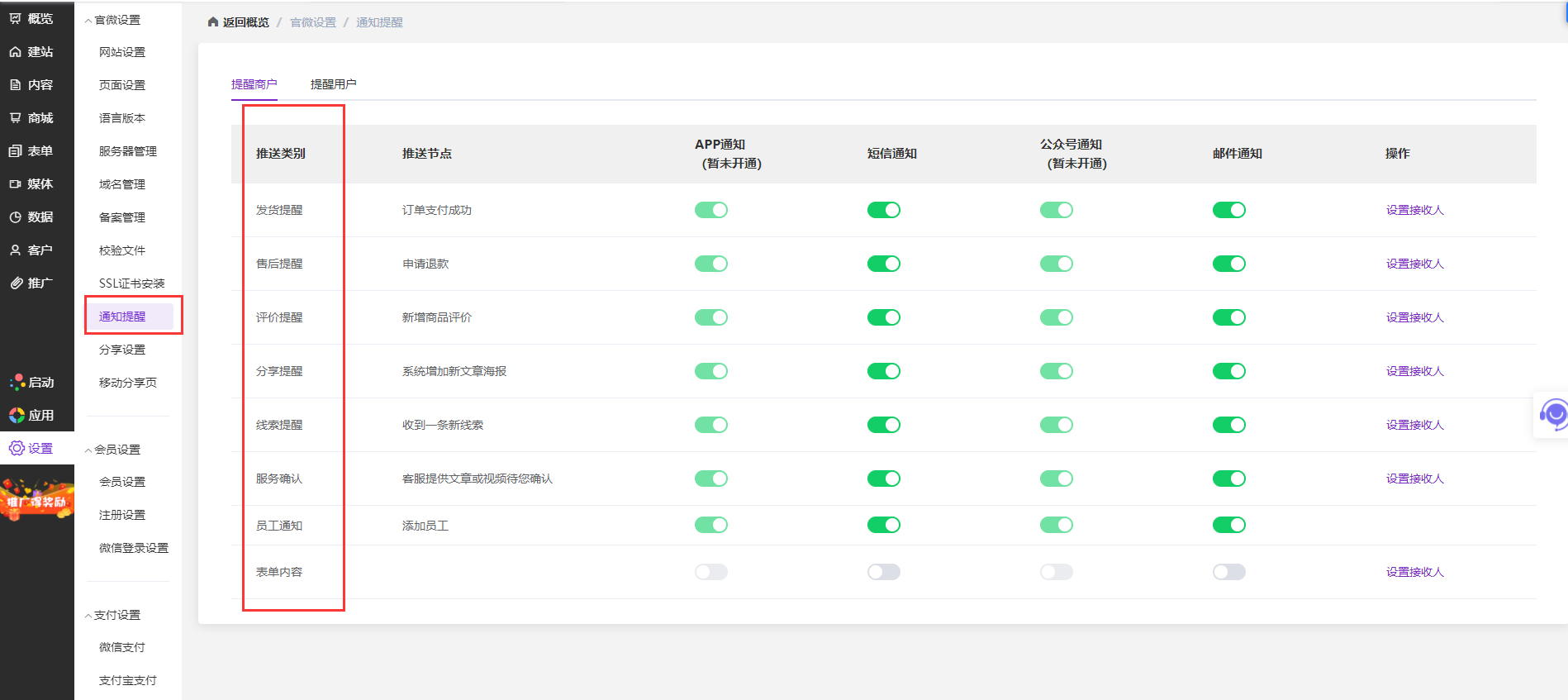Open the 媒体 media icon in sidebar
Image resolution: width=1568 pixels, height=700 pixels.
pos(16,184)
